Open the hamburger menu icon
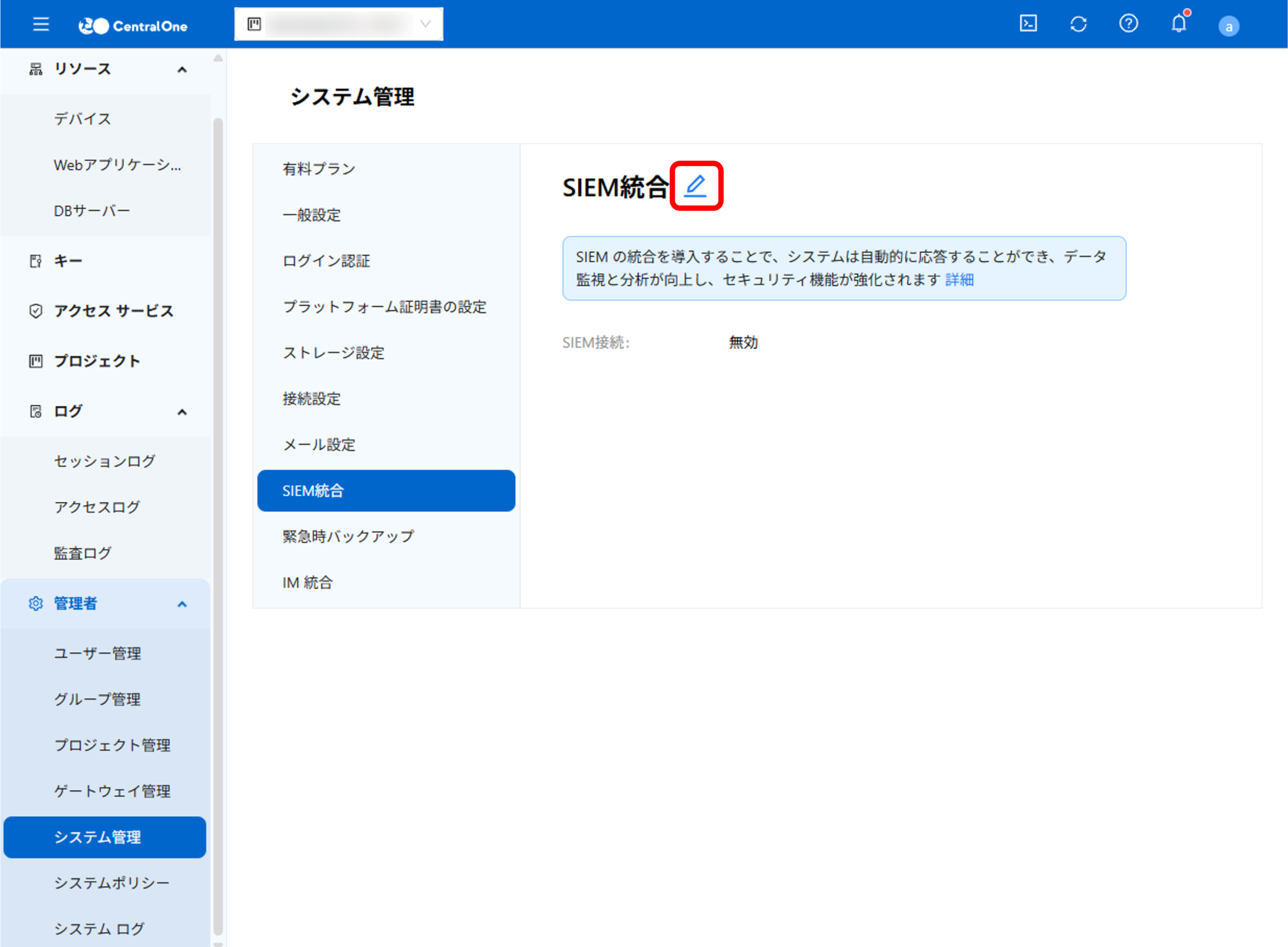Viewport: 1288px width, 947px height. (41, 25)
